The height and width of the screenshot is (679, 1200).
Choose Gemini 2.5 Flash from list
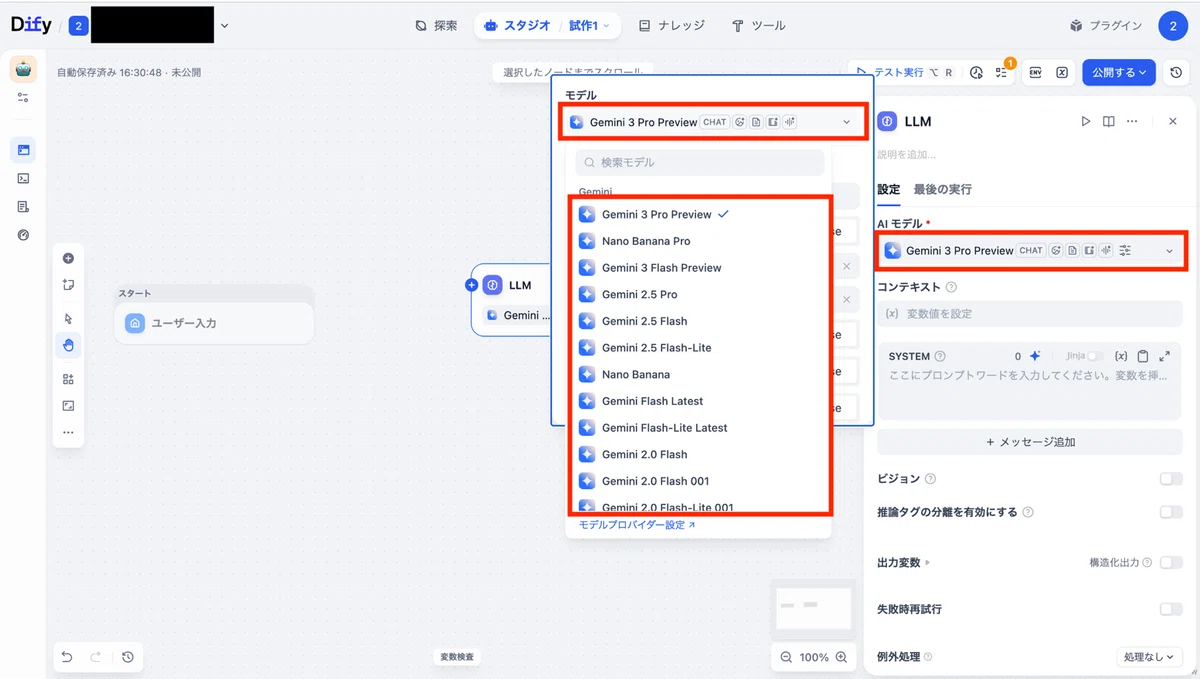700,321
